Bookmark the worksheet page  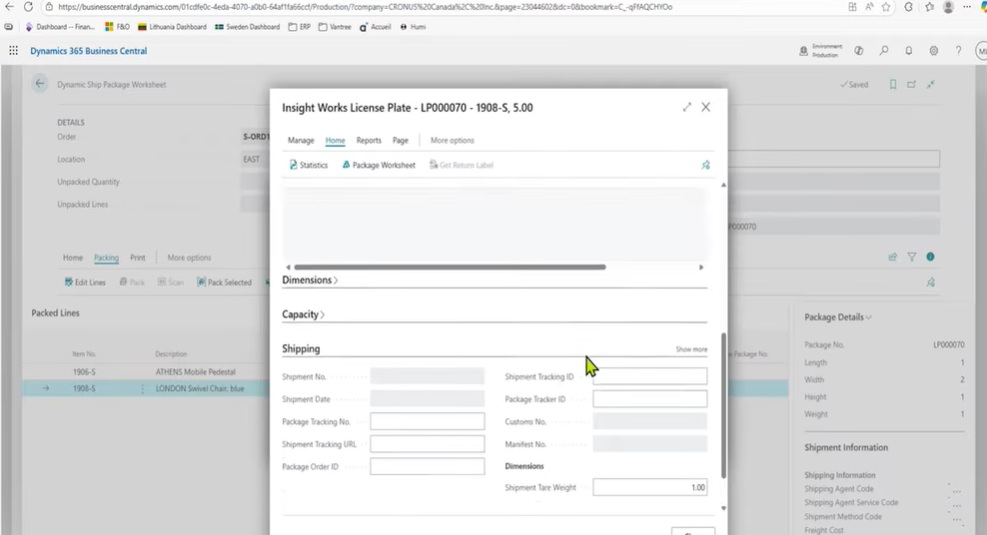point(893,84)
